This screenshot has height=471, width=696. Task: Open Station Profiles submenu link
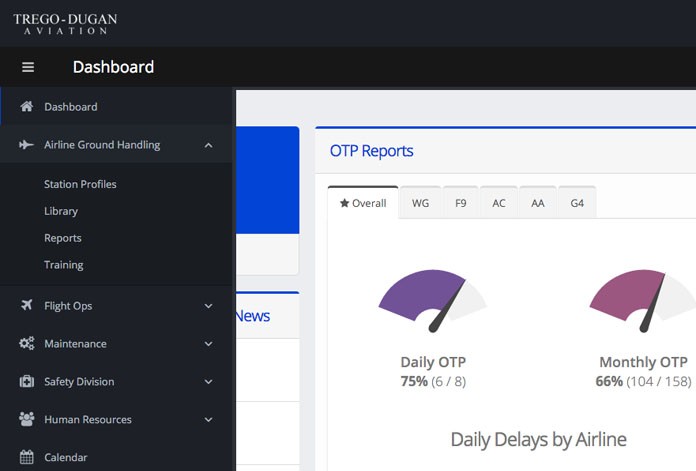click(80, 184)
